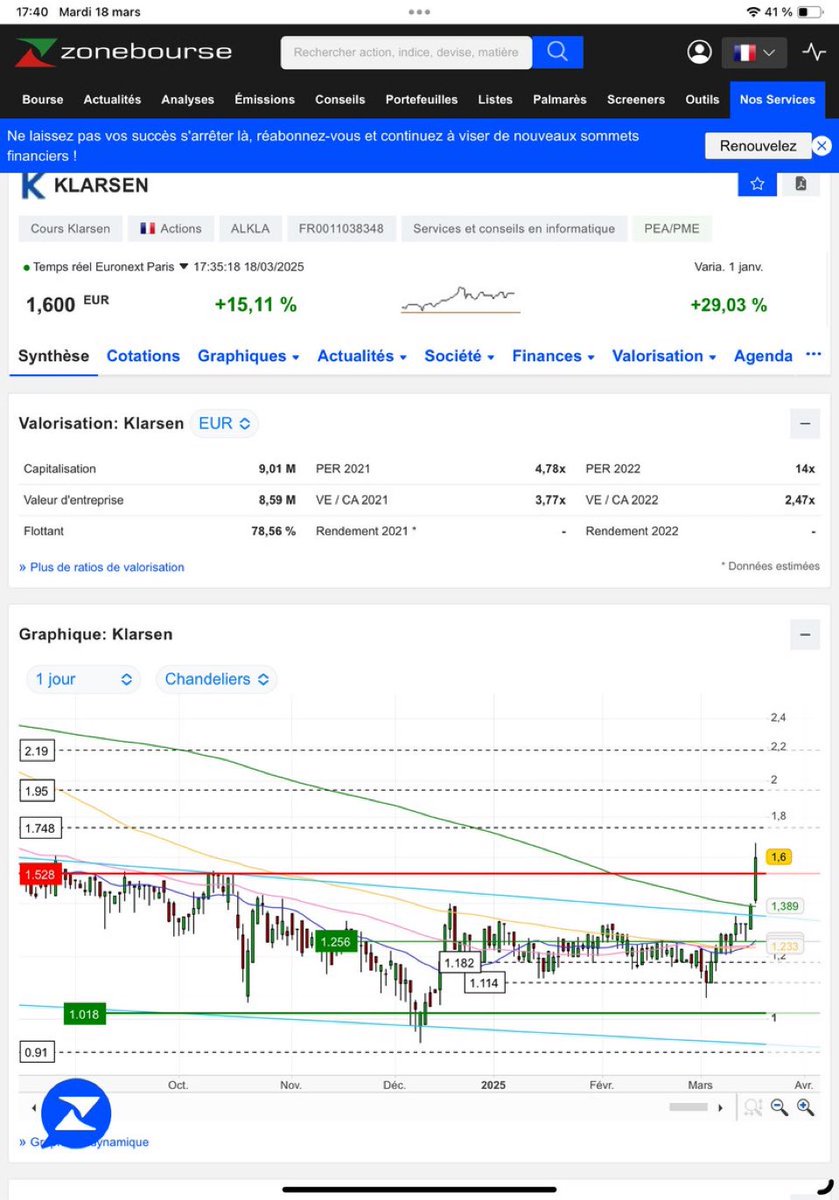Click the floating round Zonebourse button
Screen dimensions: 839x1200
coord(76,1114)
